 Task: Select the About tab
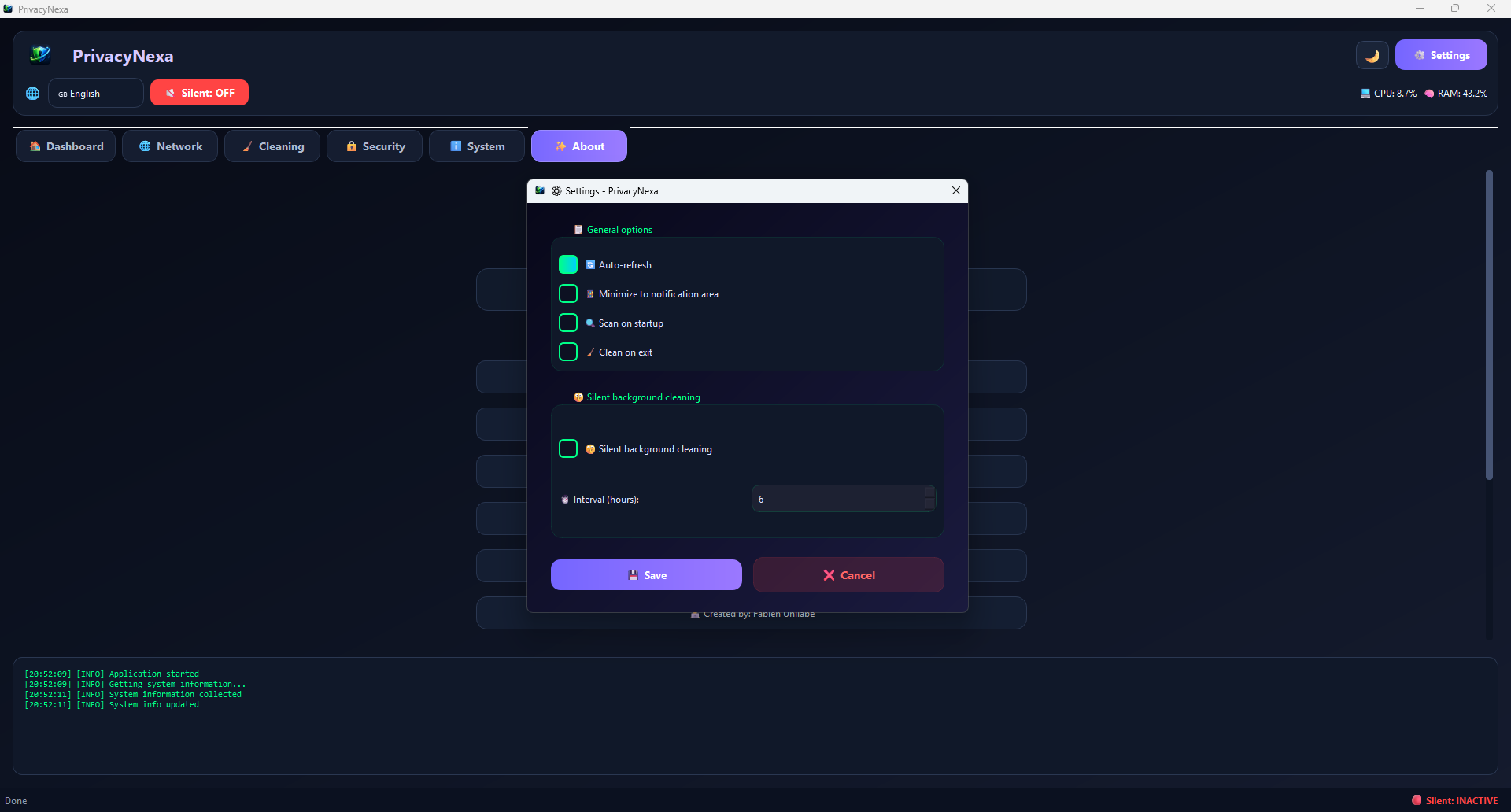click(579, 146)
